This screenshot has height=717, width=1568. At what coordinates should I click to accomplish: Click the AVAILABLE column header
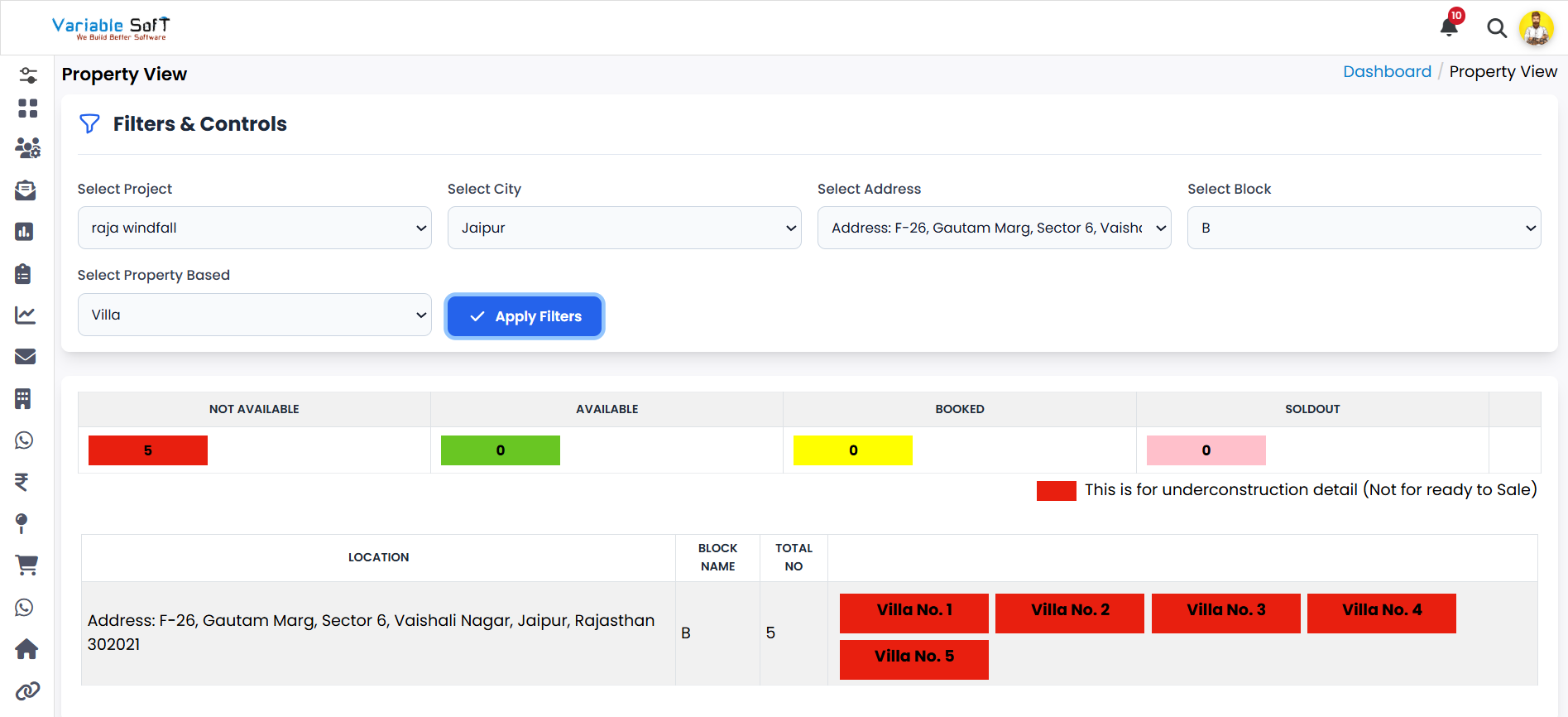tap(607, 409)
